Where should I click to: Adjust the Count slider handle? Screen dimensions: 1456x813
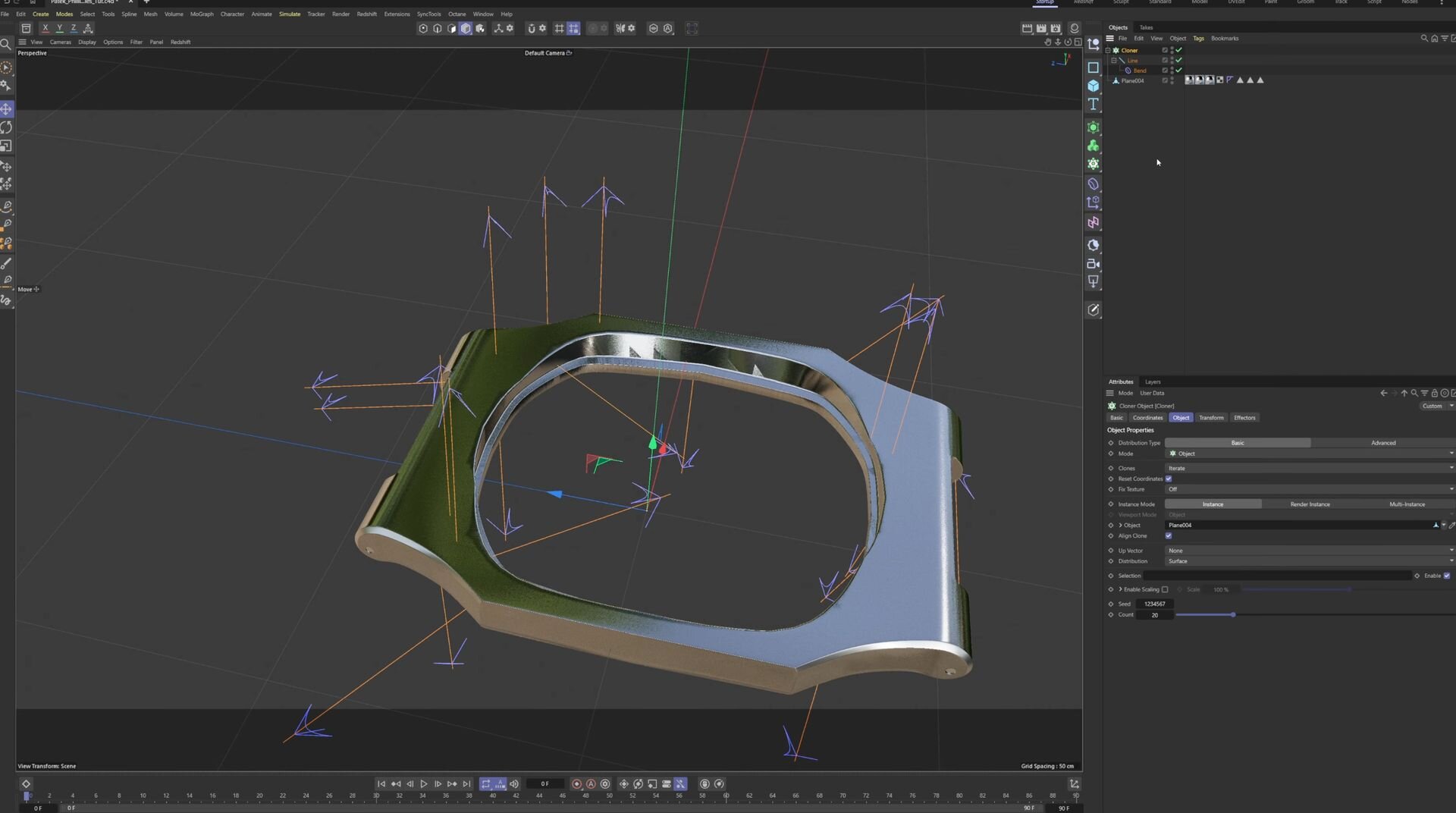pyautogui.click(x=1233, y=614)
